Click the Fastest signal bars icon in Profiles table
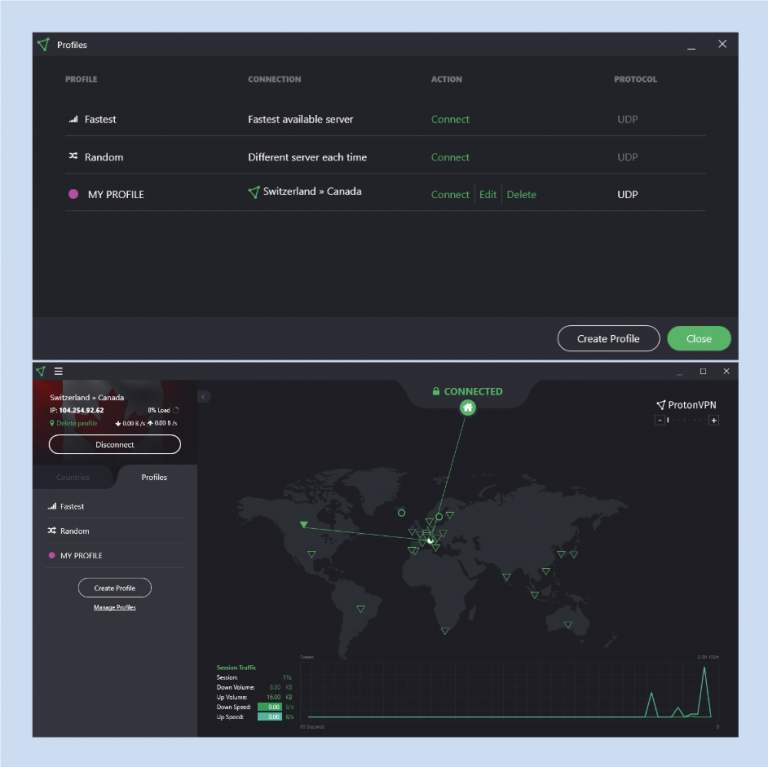 pos(73,119)
